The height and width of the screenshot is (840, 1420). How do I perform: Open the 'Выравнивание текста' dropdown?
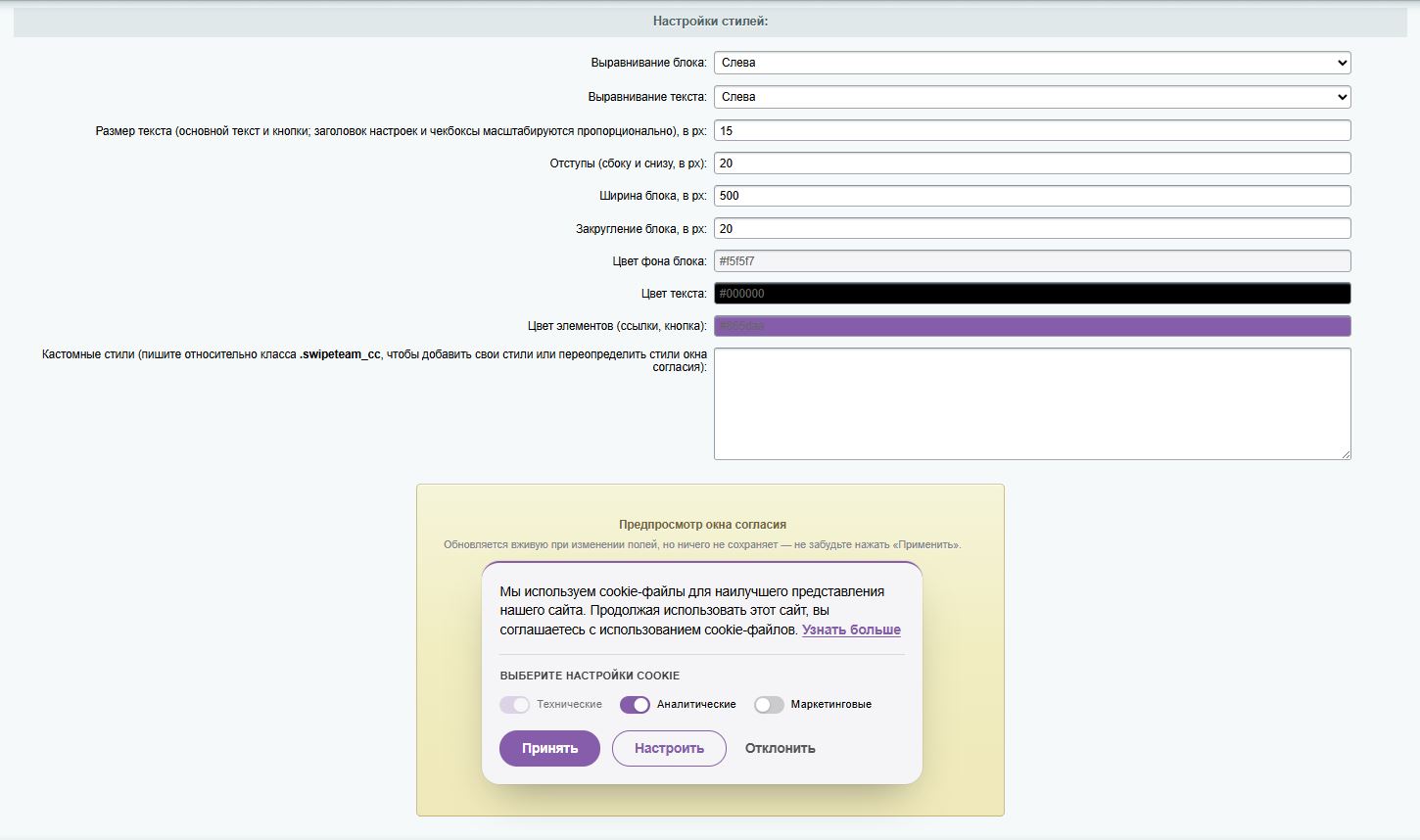[x=1032, y=97]
